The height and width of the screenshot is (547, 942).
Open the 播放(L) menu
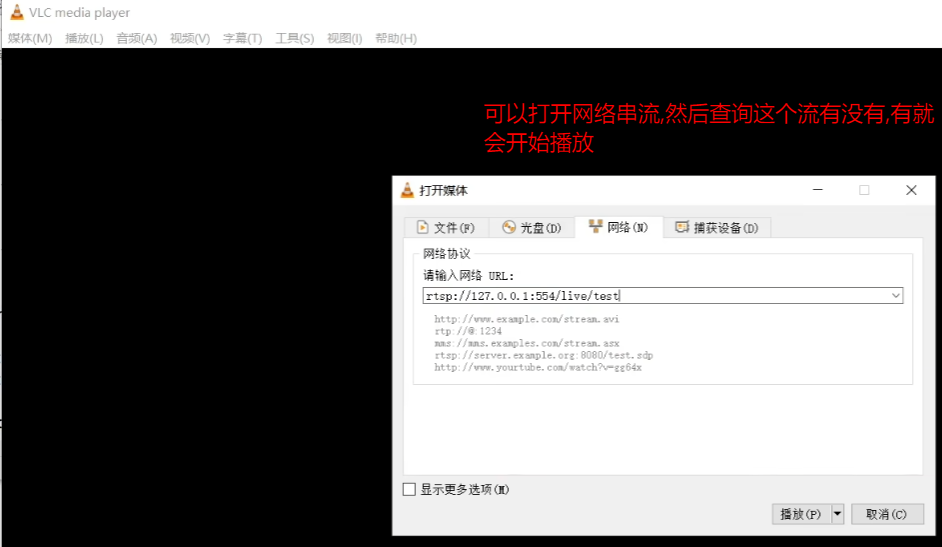pos(84,38)
